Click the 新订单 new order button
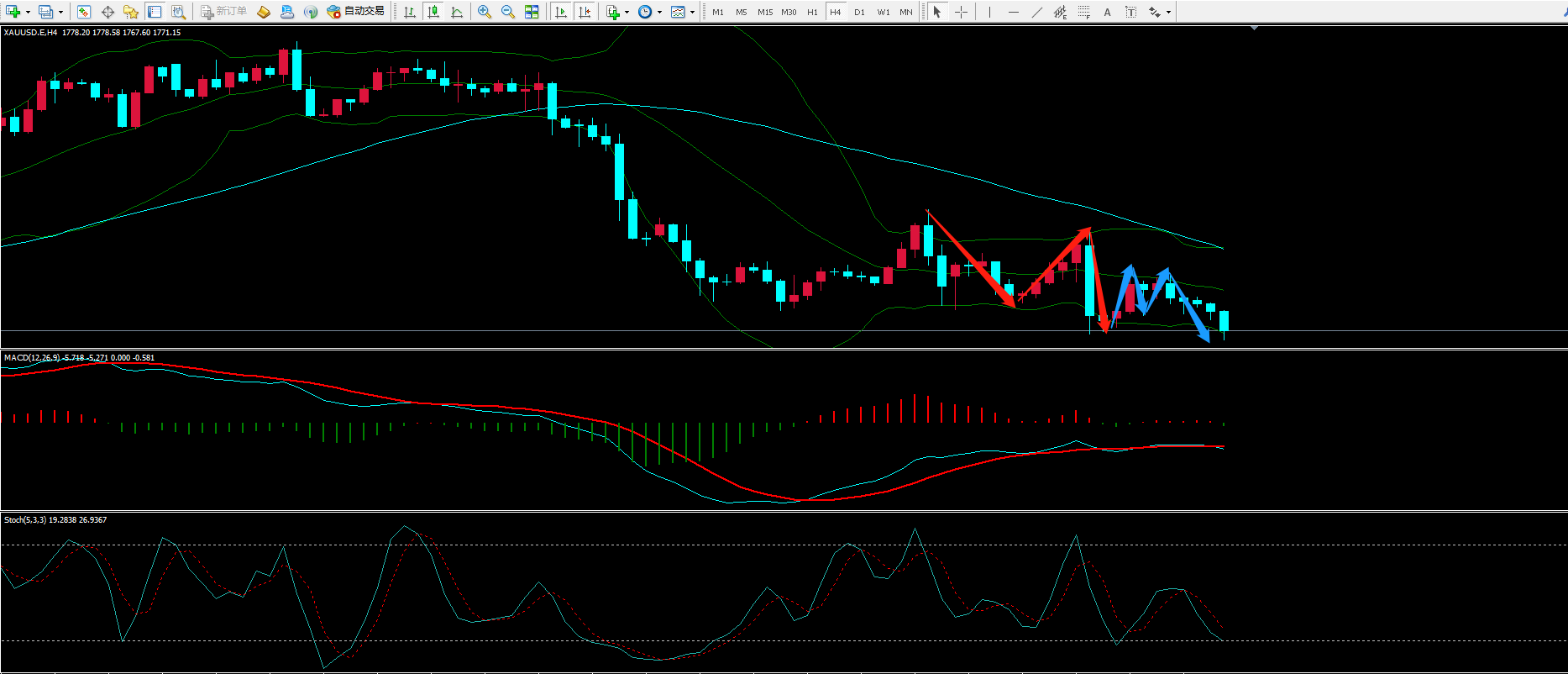This screenshot has height=674, width=1568. (x=224, y=12)
